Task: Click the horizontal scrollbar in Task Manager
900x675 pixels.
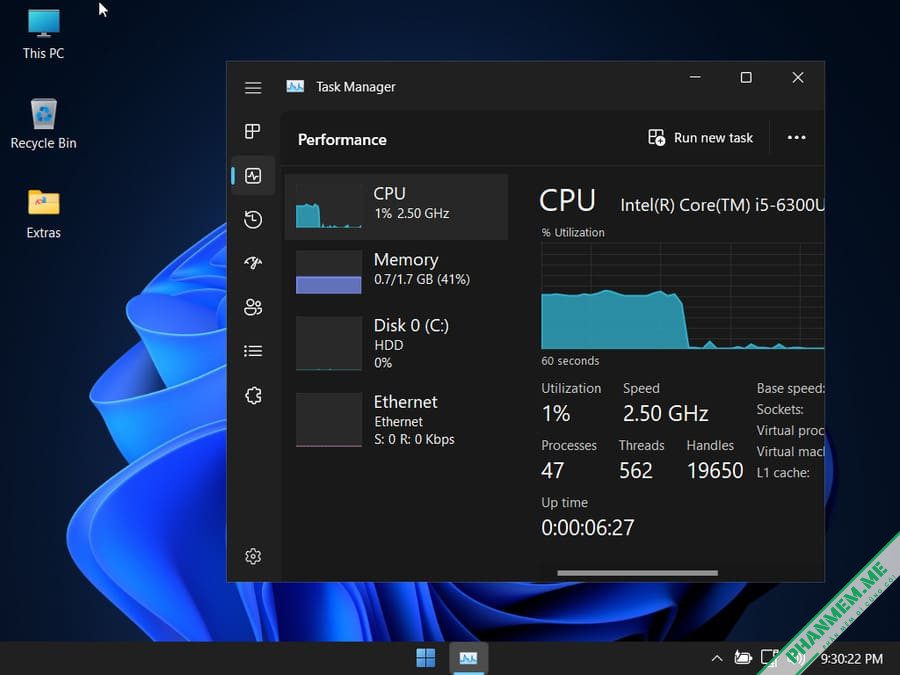Action: (x=637, y=573)
